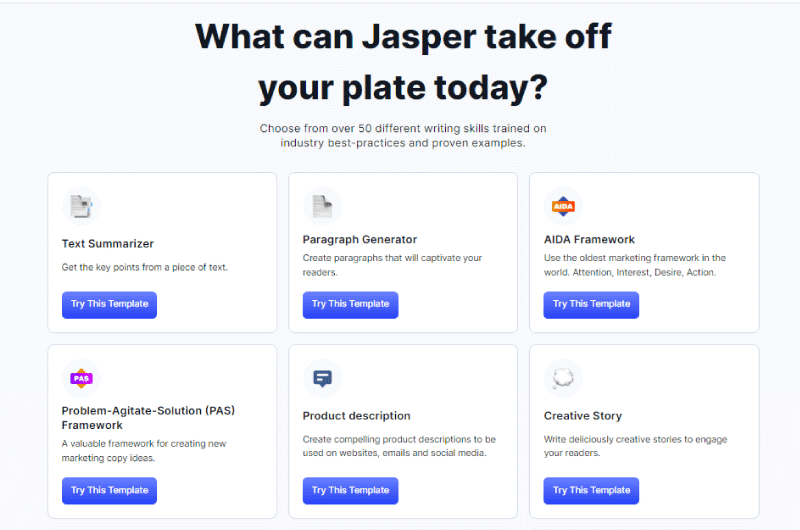The image size is (800, 530).
Task: Click the 'What can Jasper take off' headline
Action: click(x=403, y=37)
